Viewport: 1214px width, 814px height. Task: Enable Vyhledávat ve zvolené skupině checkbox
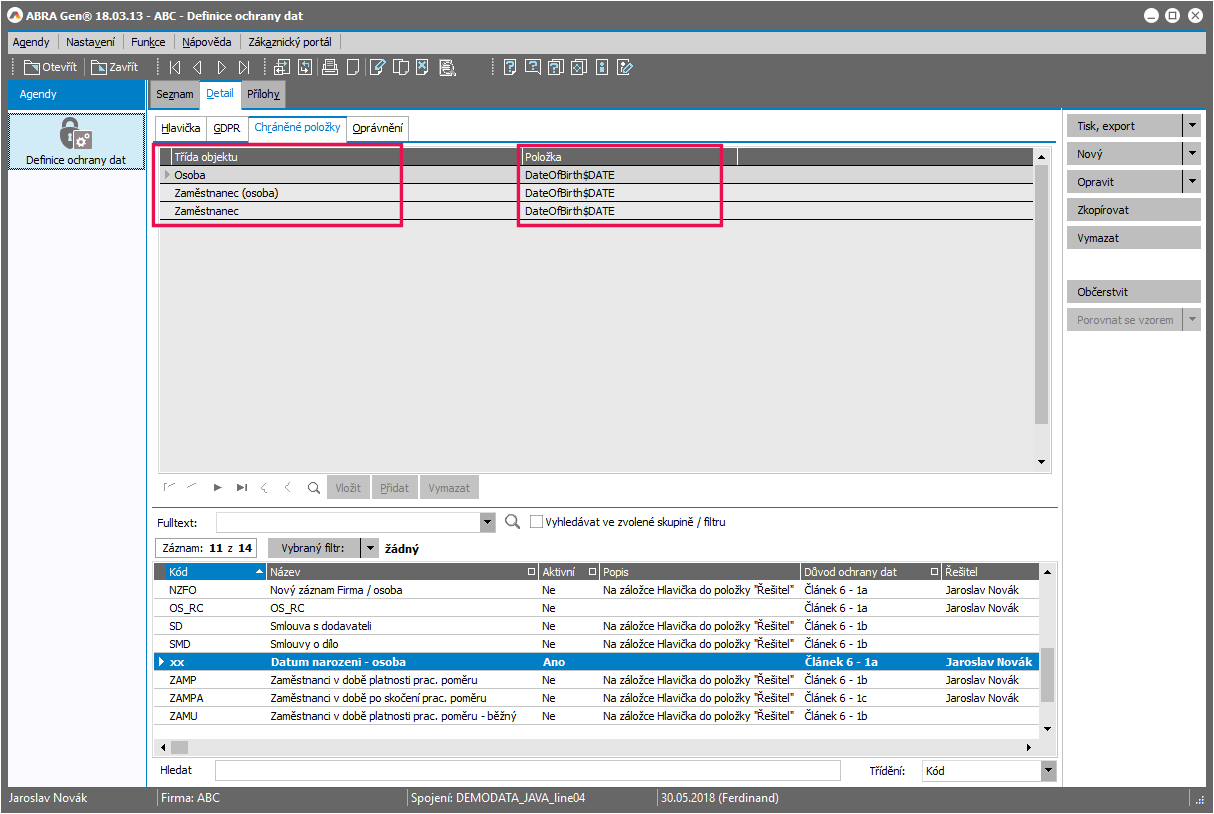(537, 522)
